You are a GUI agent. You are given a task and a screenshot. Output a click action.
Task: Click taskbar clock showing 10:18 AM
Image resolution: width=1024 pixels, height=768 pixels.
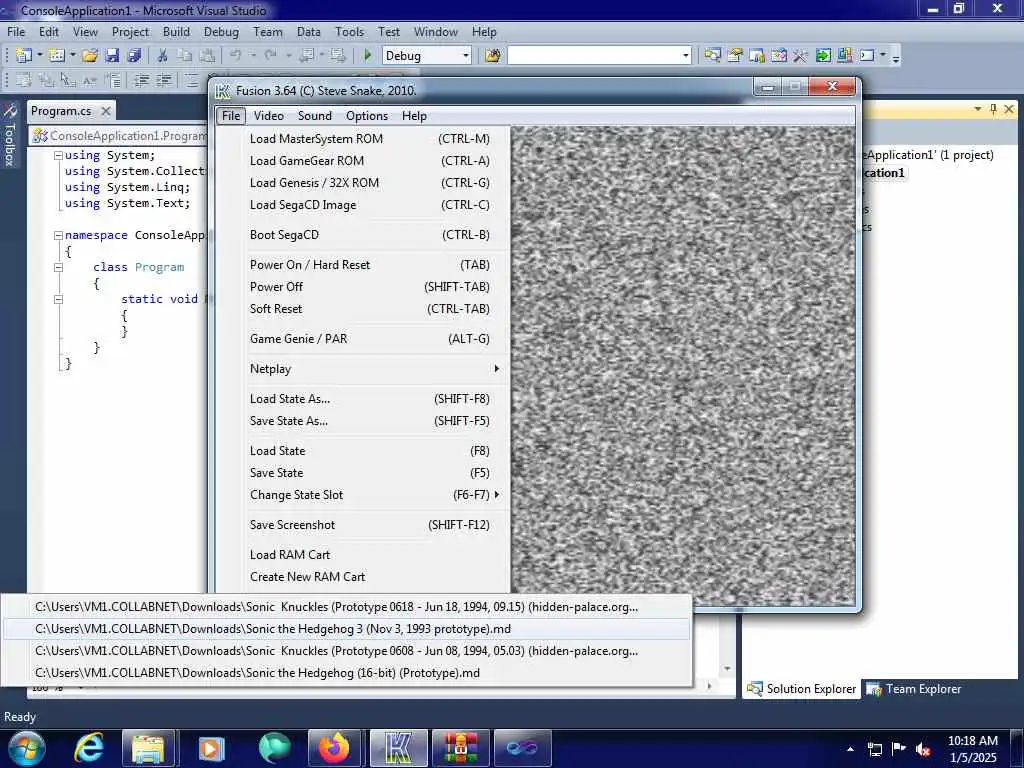[972, 748]
